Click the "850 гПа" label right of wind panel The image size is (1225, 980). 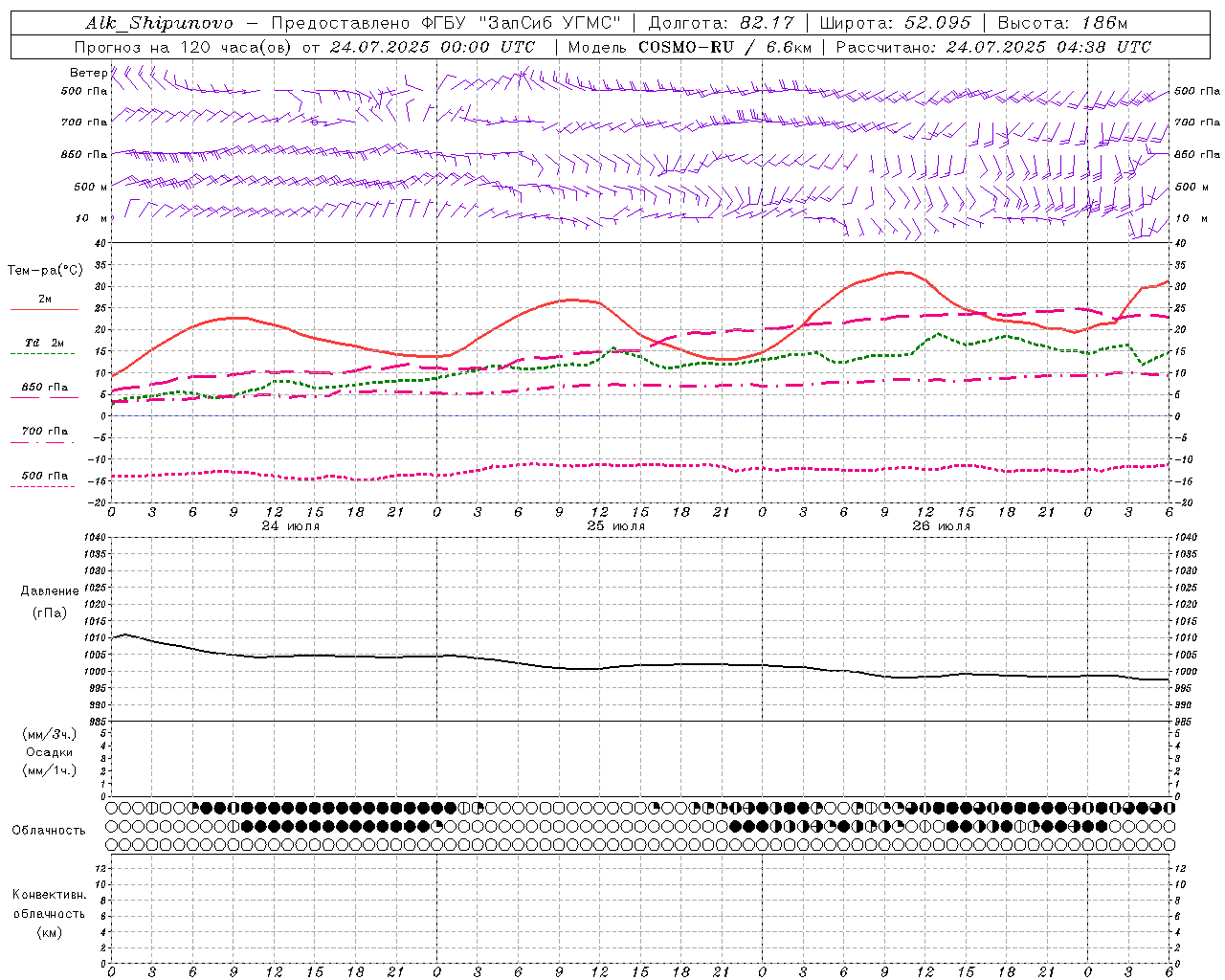[1197, 154]
